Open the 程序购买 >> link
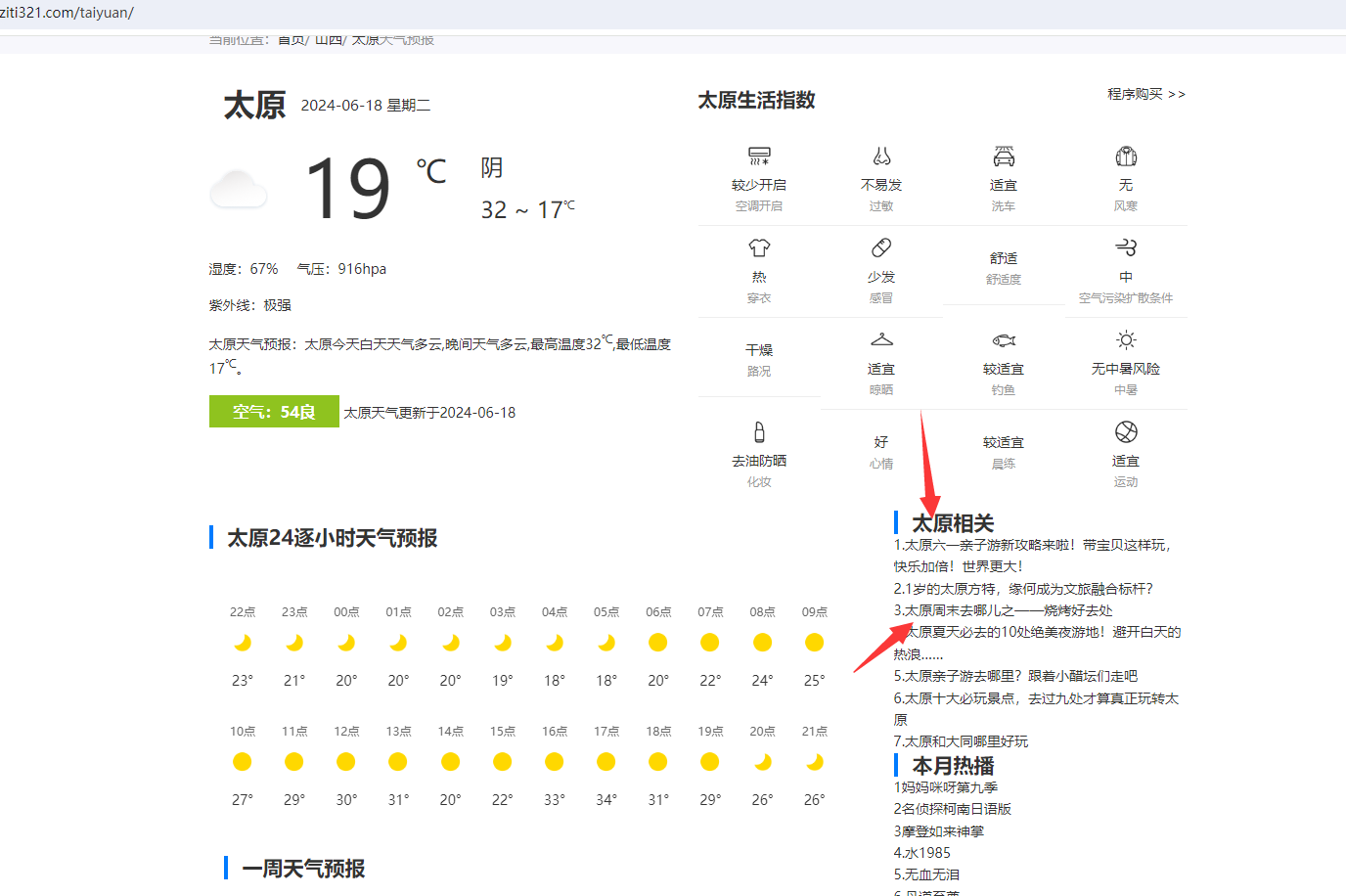Viewport: 1346px width, 896px height. [x=1146, y=94]
